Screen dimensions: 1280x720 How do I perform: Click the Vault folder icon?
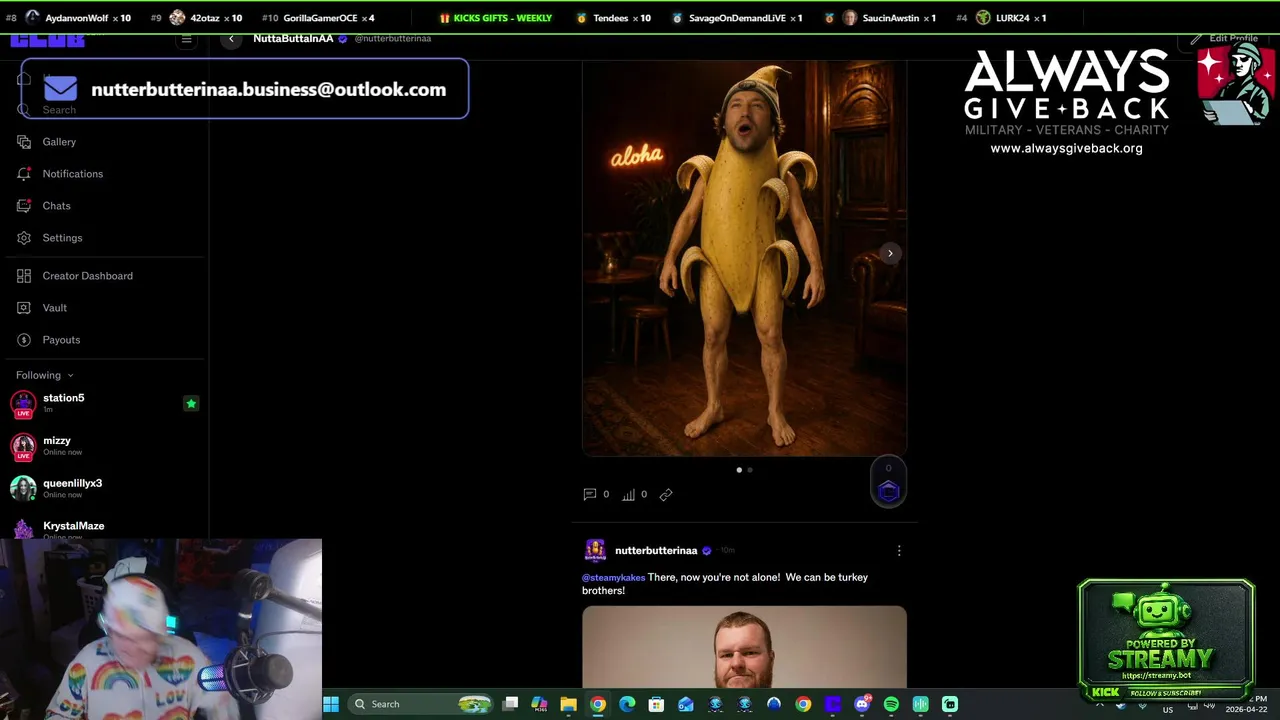click(24, 308)
